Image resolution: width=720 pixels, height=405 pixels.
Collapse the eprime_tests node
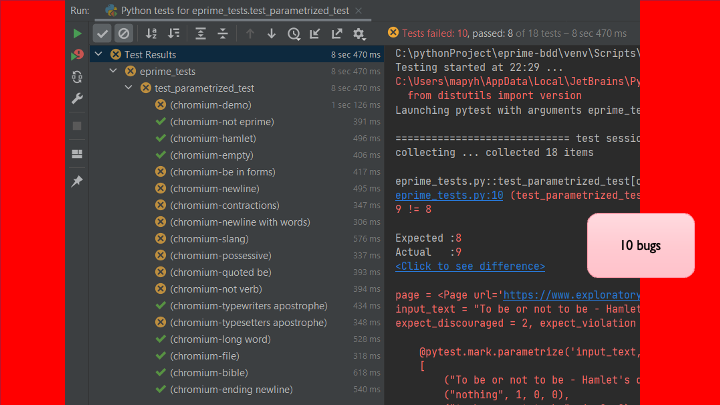tap(113, 71)
